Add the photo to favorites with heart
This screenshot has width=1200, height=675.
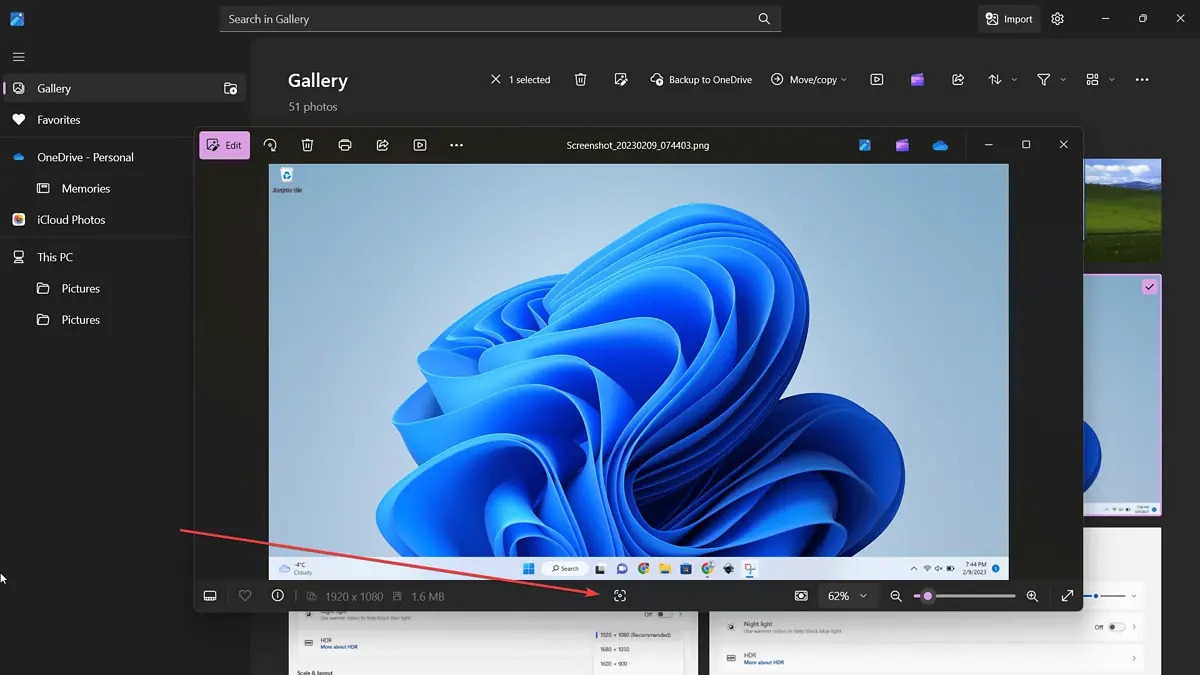[245, 596]
